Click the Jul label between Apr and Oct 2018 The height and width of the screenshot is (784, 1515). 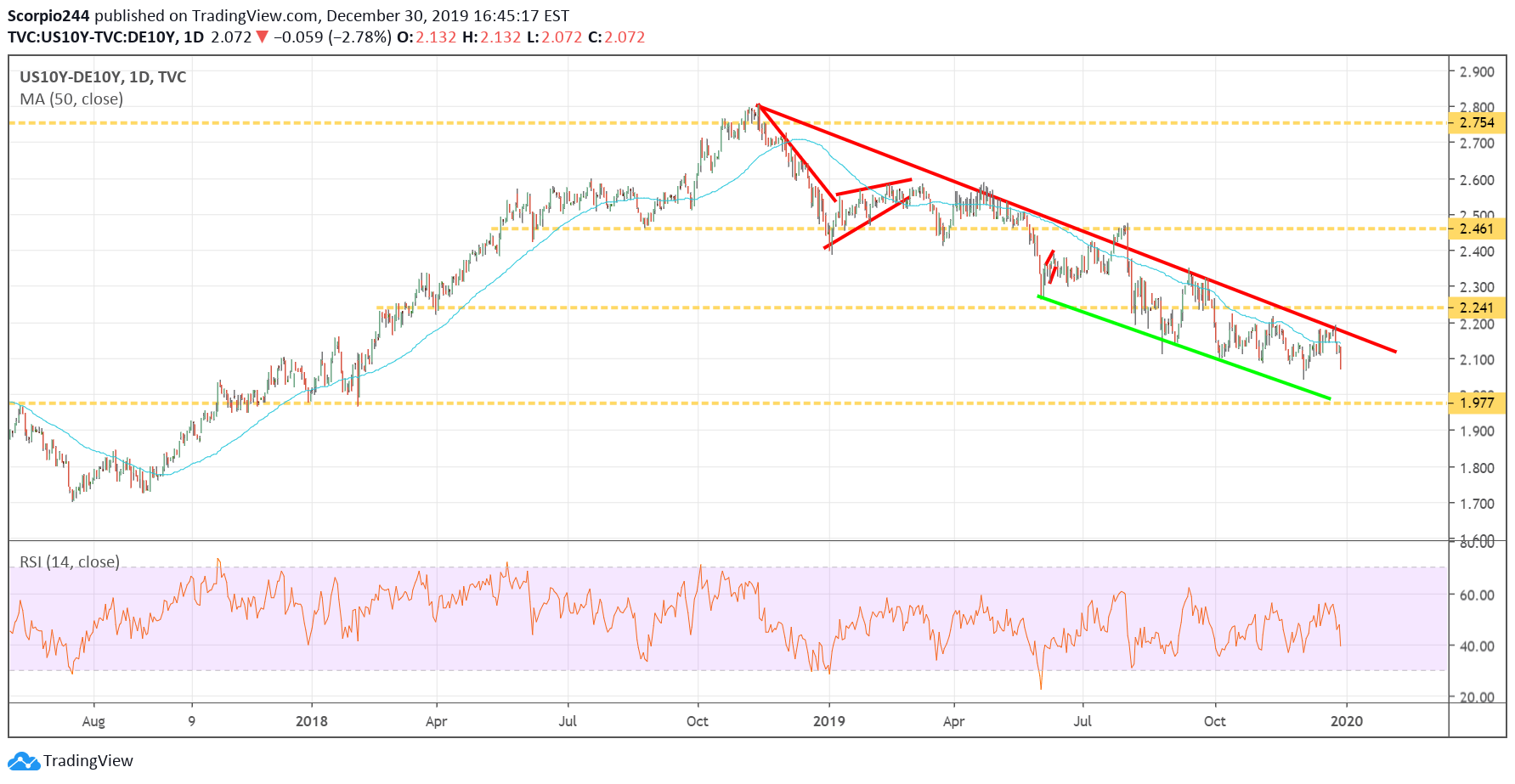click(x=568, y=722)
